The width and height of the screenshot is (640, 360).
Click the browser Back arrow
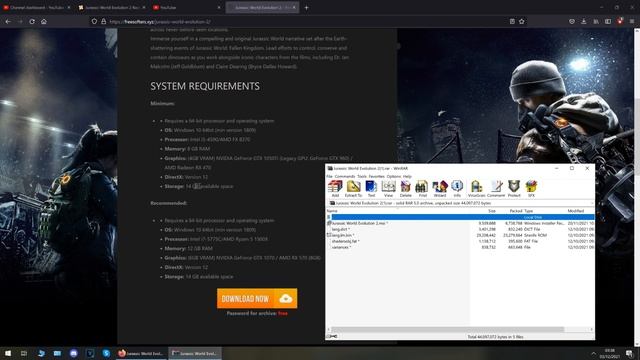[8, 21]
